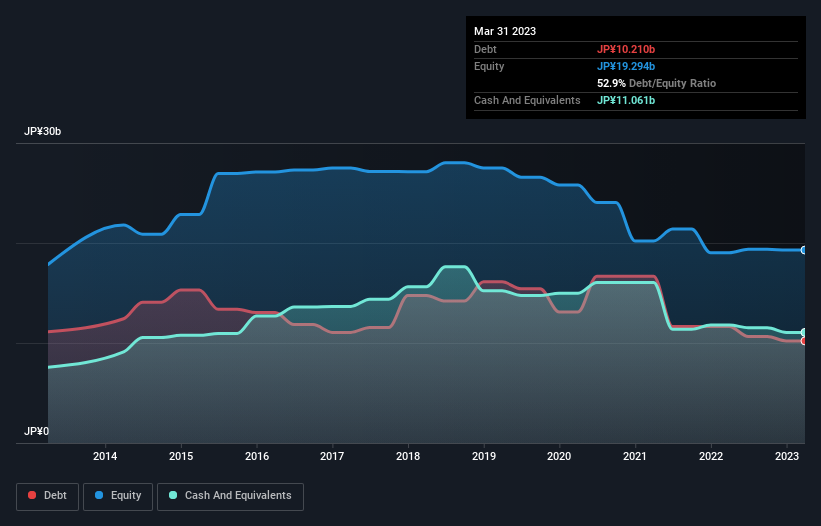Click the 2018 x-axis label
Screen dimensions: 821x526
(x=408, y=456)
